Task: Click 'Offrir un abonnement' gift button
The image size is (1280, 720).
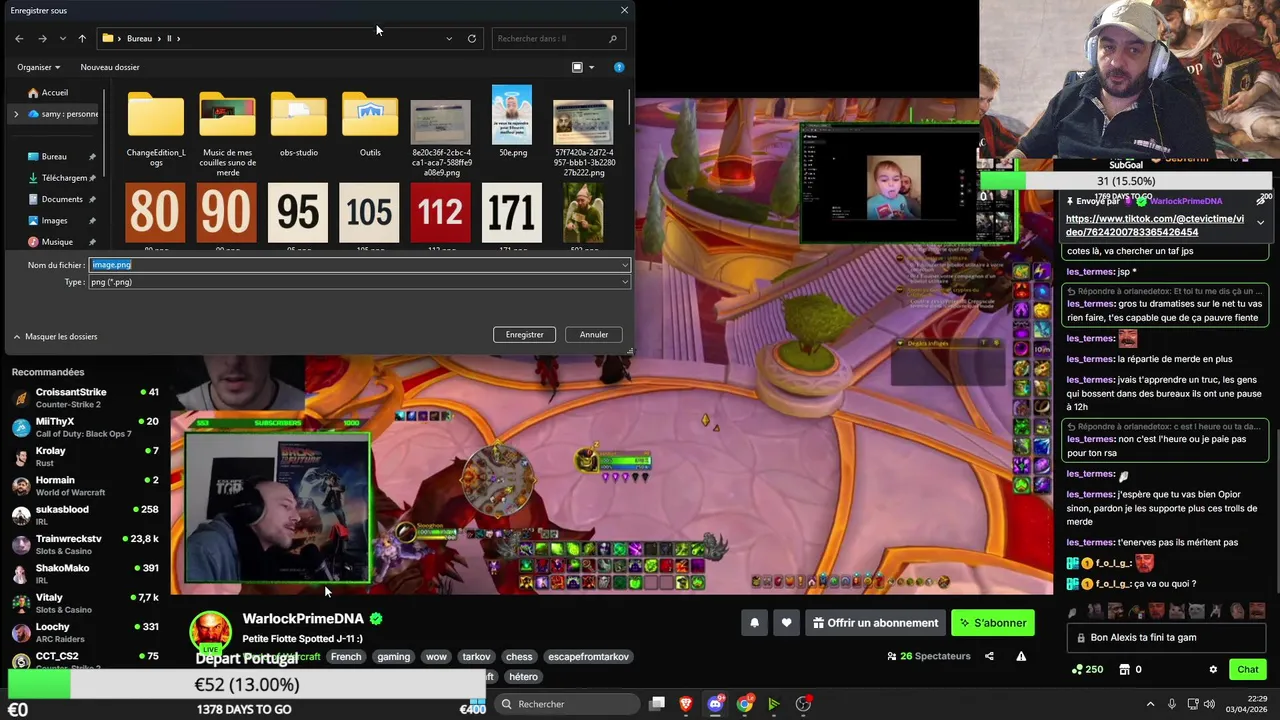Action: click(x=876, y=623)
